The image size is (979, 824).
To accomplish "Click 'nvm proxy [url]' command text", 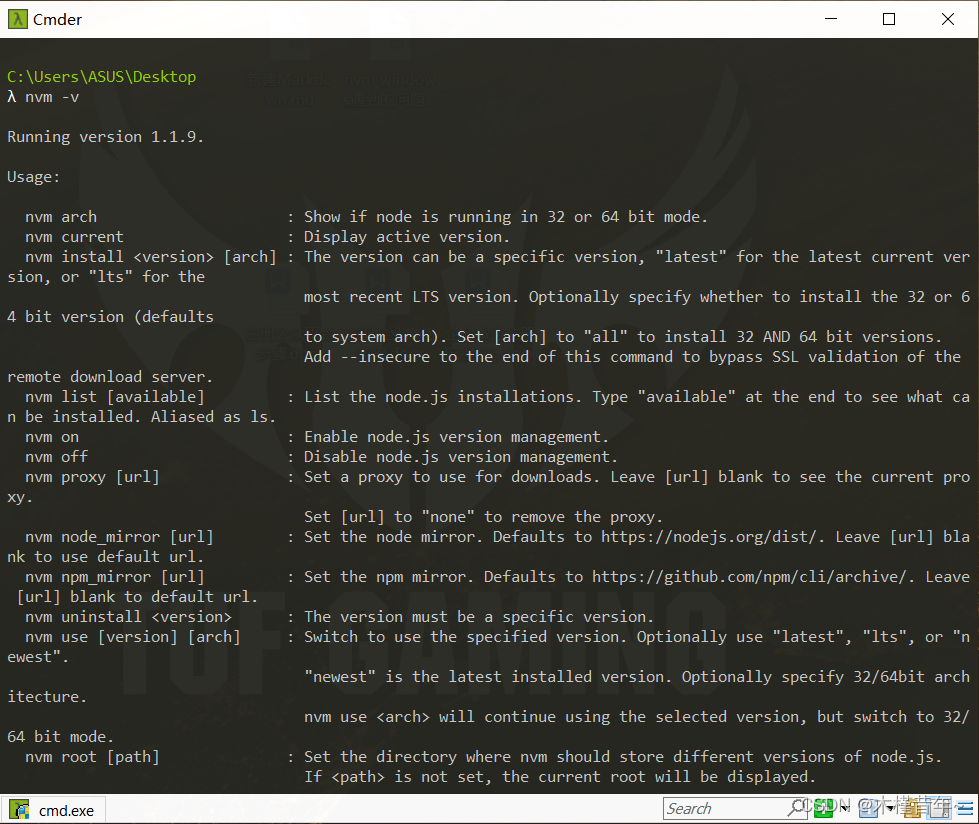I will 92,477.
